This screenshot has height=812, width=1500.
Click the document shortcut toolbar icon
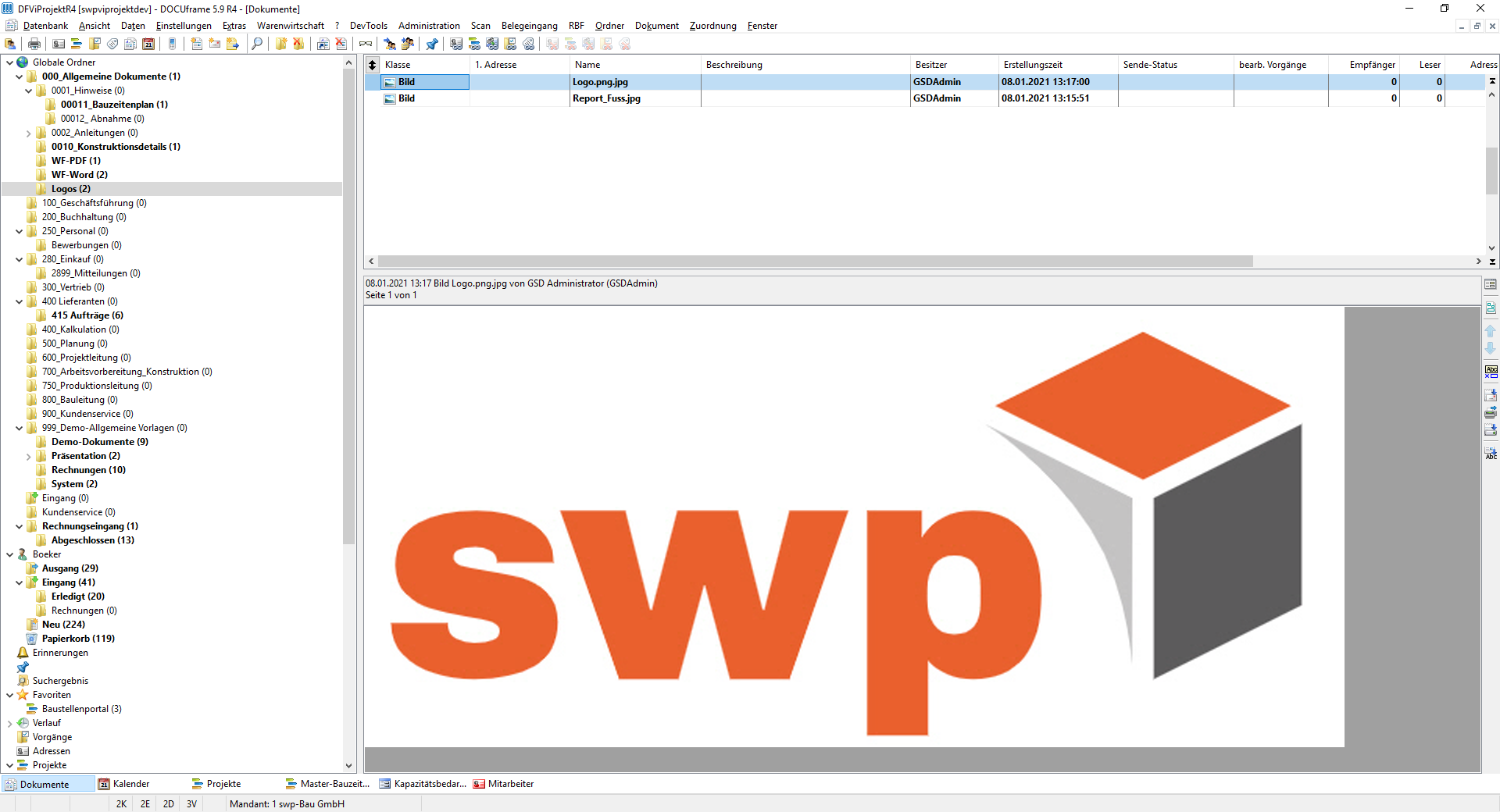(x=323, y=44)
